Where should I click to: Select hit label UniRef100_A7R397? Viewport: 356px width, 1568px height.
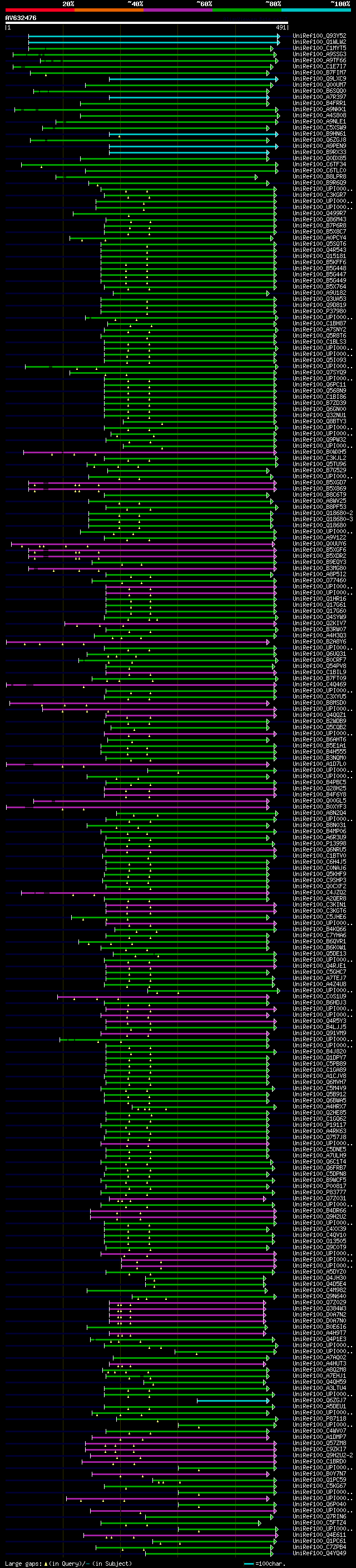point(319,97)
